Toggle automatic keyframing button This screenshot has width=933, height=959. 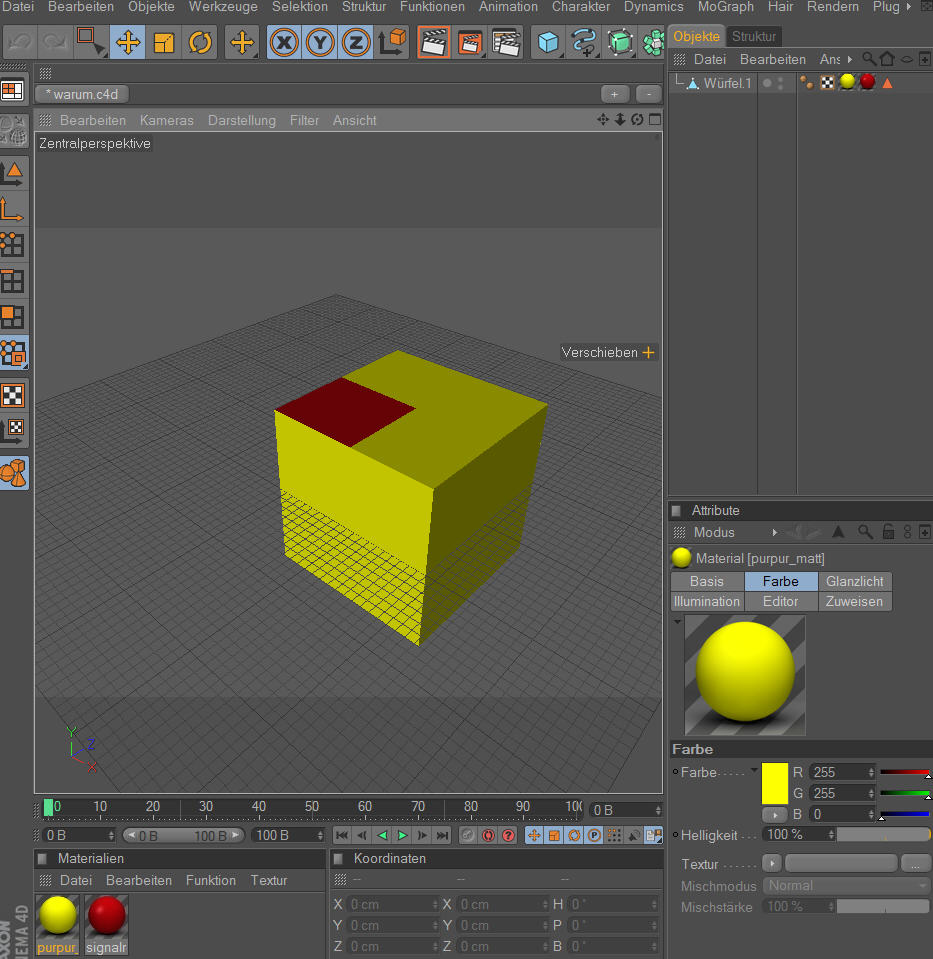488,835
